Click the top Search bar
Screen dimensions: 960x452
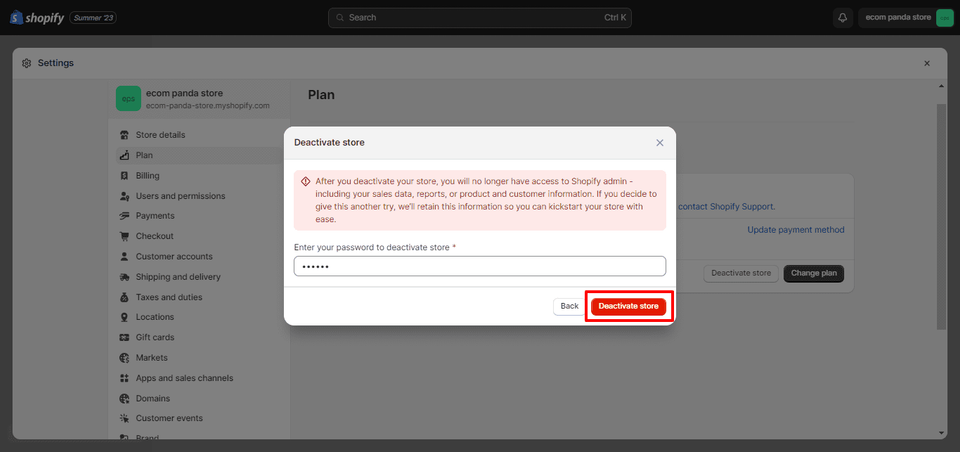(x=480, y=18)
